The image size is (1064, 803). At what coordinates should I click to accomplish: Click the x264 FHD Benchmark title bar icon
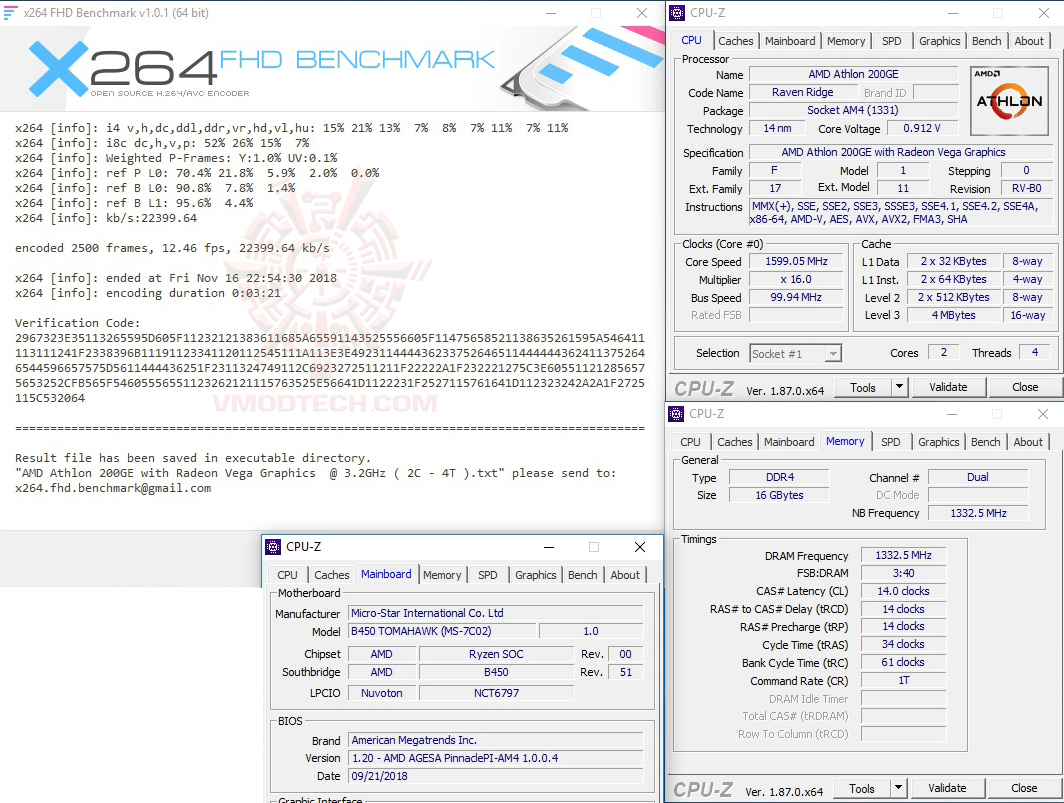tap(10, 13)
